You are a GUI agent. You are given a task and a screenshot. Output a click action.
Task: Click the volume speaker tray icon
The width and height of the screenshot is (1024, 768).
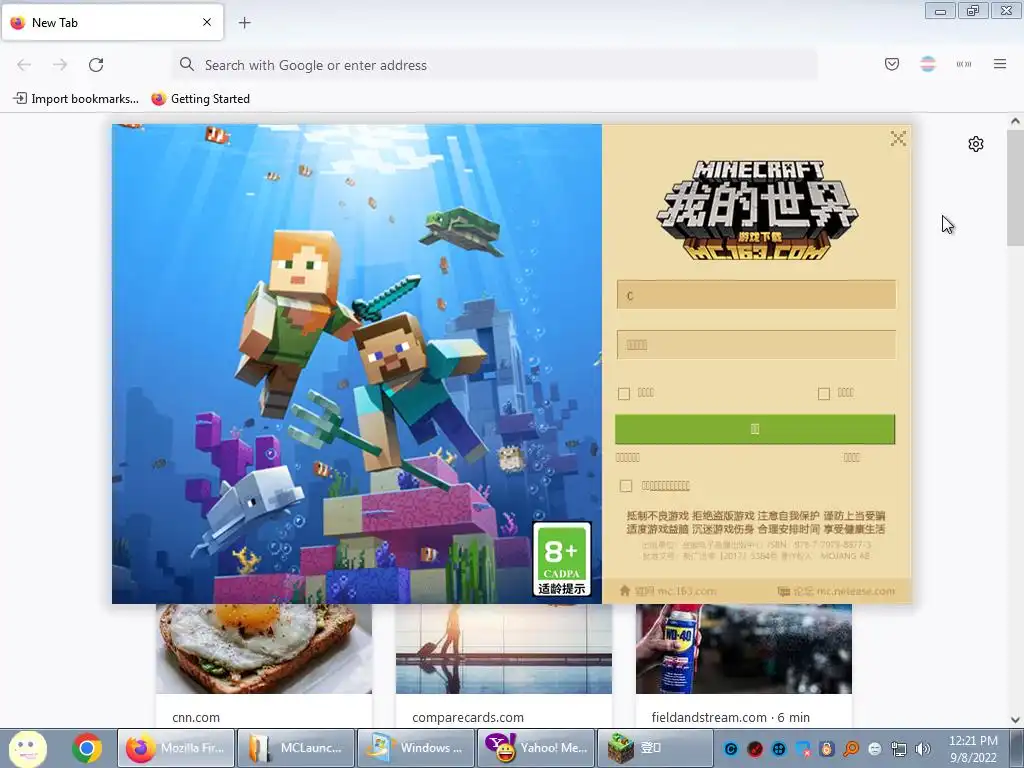click(923, 749)
